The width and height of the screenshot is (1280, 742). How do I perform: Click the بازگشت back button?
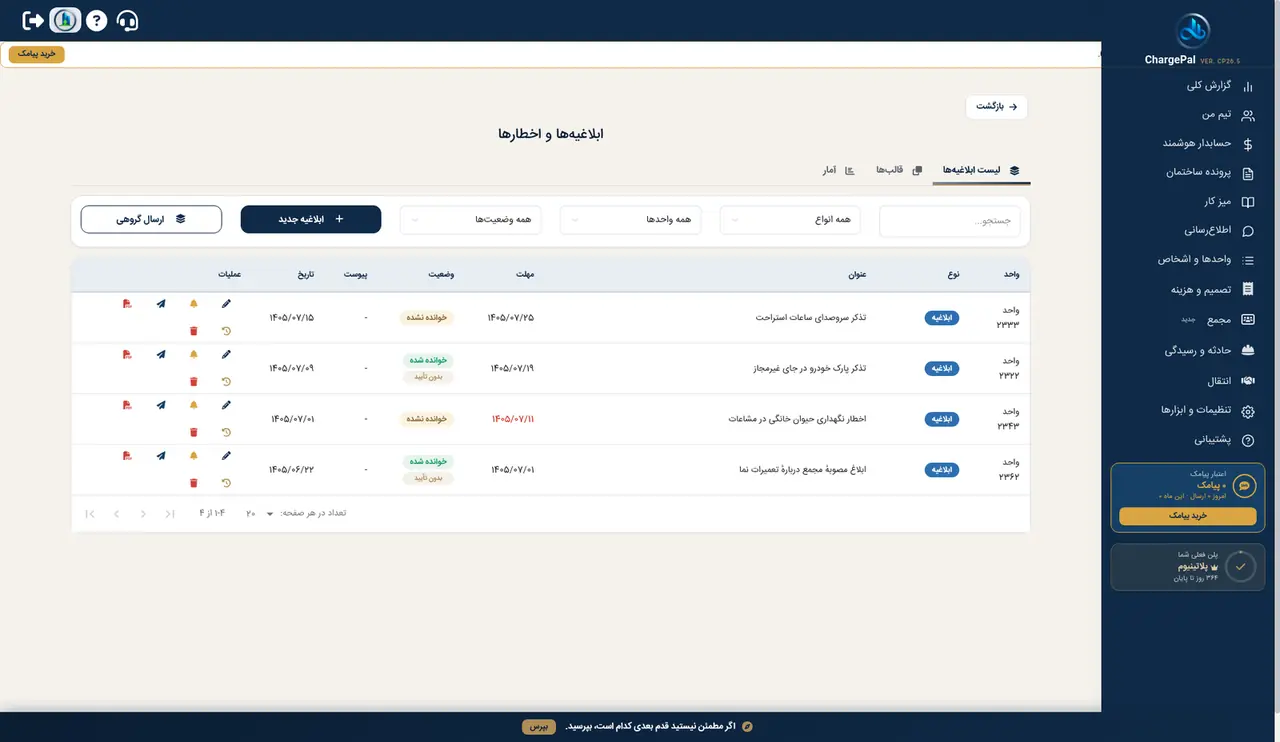pyautogui.click(x=997, y=106)
